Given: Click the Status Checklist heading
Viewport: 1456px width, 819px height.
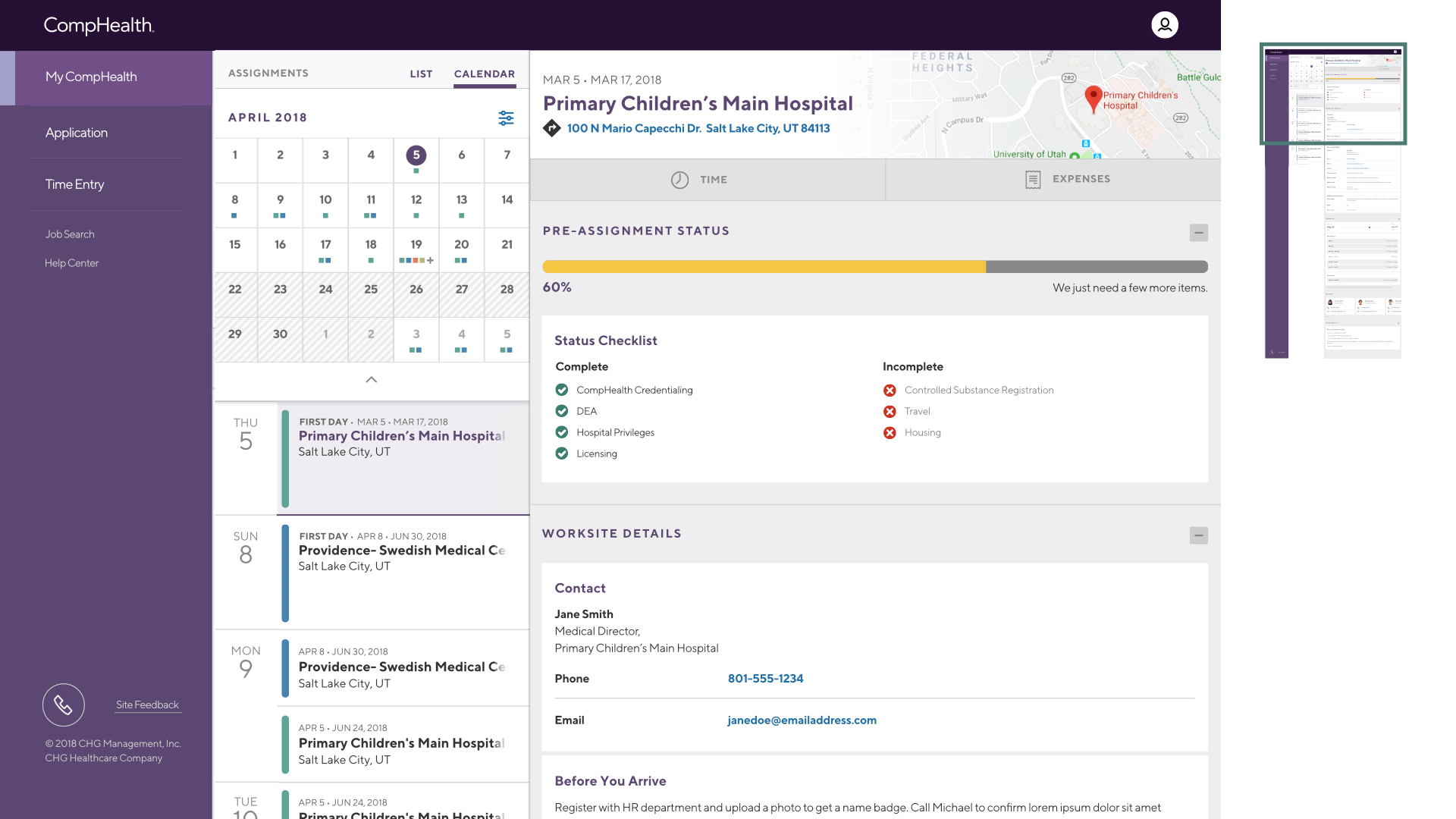Looking at the screenshot, I should point(606,340).
